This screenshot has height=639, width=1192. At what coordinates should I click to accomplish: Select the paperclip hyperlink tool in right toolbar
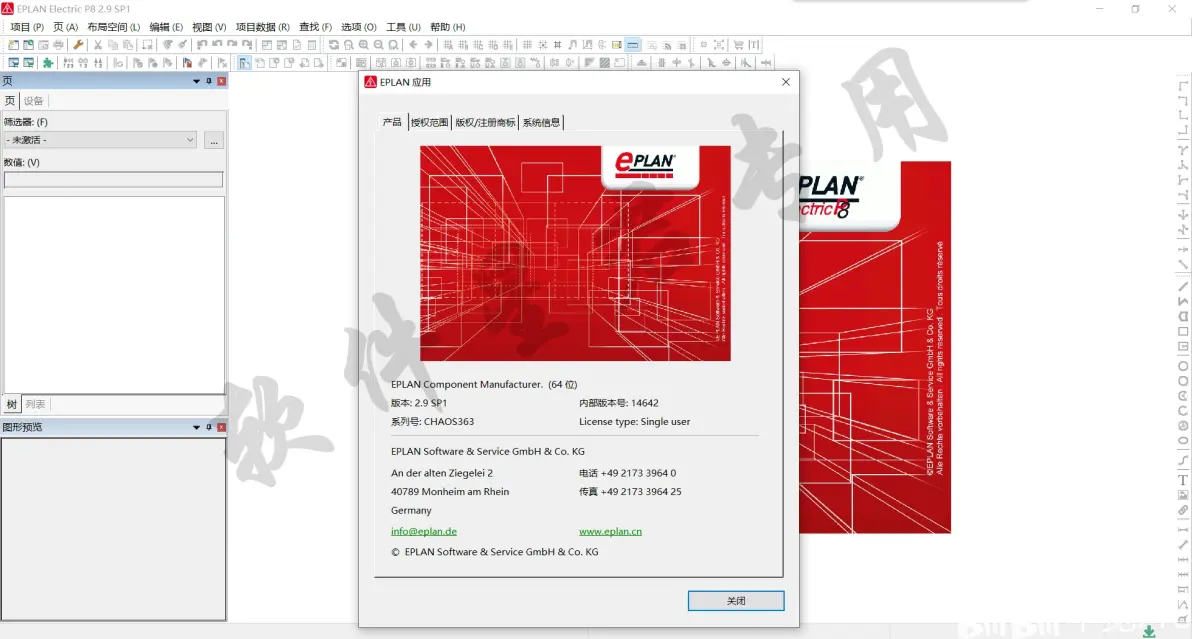coord(1183,511)
